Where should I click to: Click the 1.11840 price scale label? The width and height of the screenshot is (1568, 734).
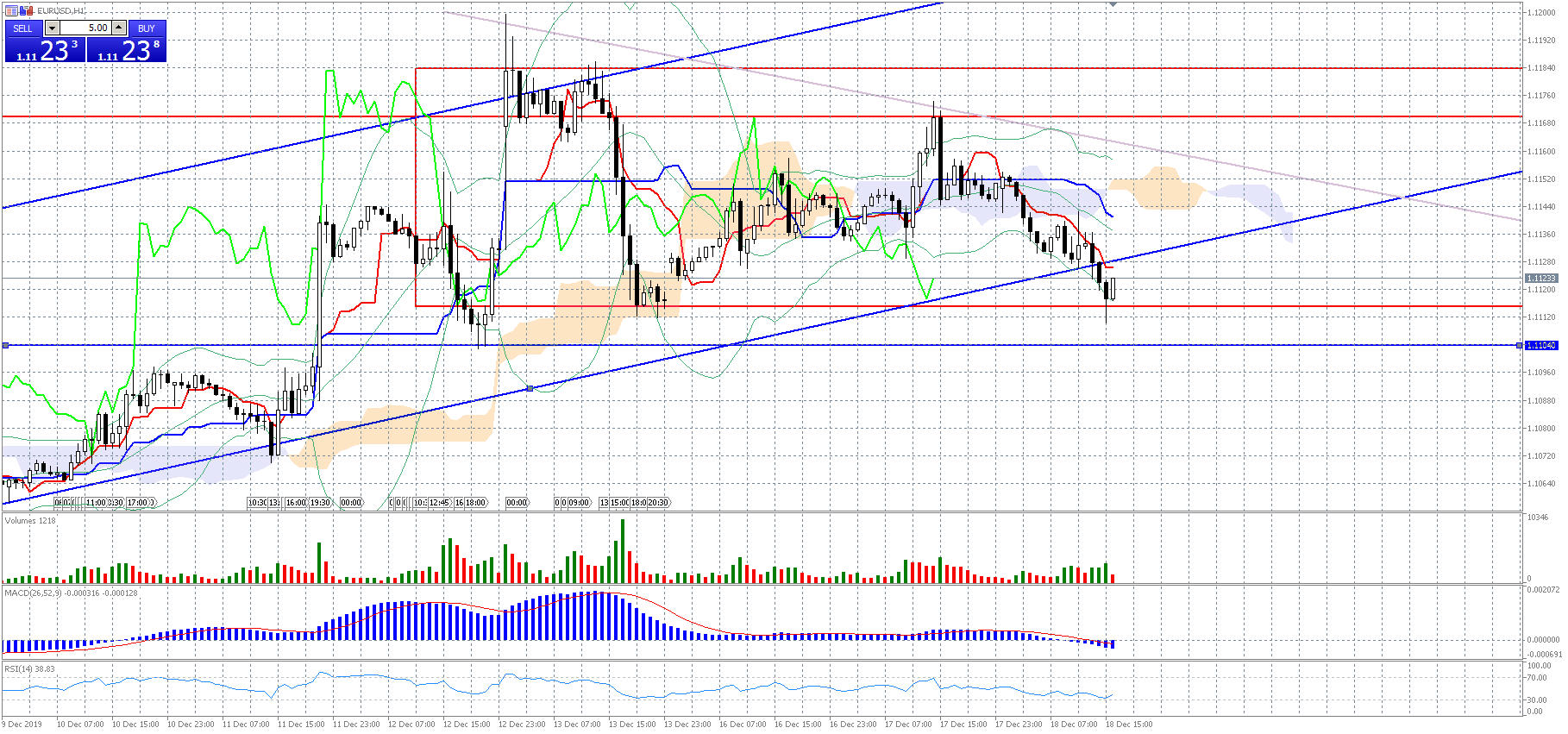pos(1541,68)
